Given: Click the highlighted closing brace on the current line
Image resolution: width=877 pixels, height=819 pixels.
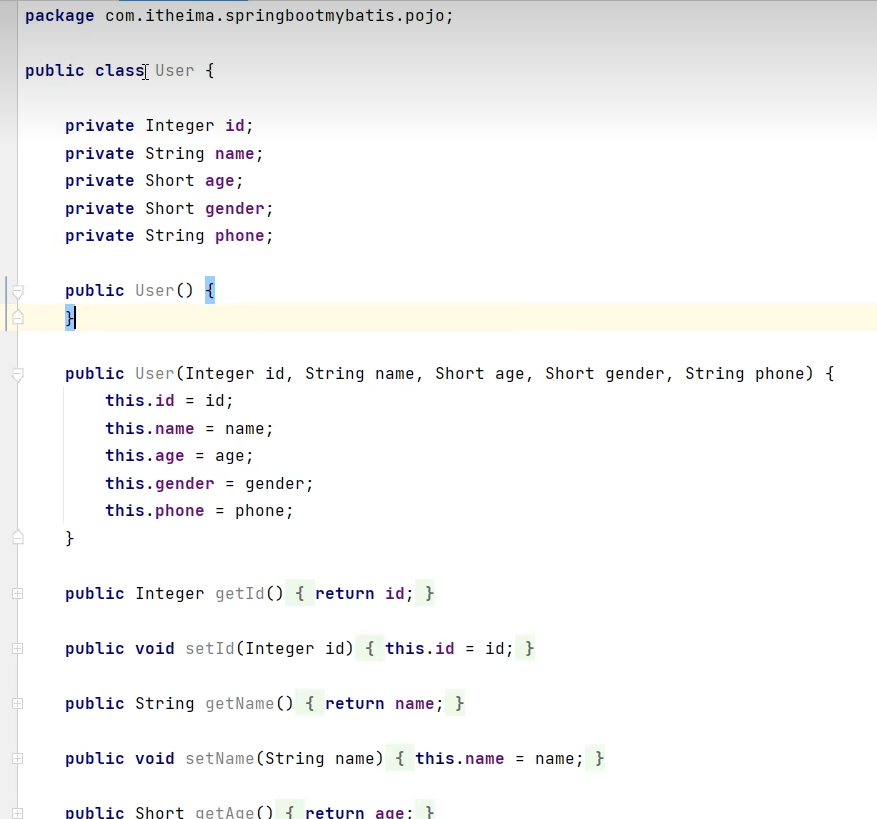Looking at the screenshot, I should pyautogui.click(x=70, y=318).
